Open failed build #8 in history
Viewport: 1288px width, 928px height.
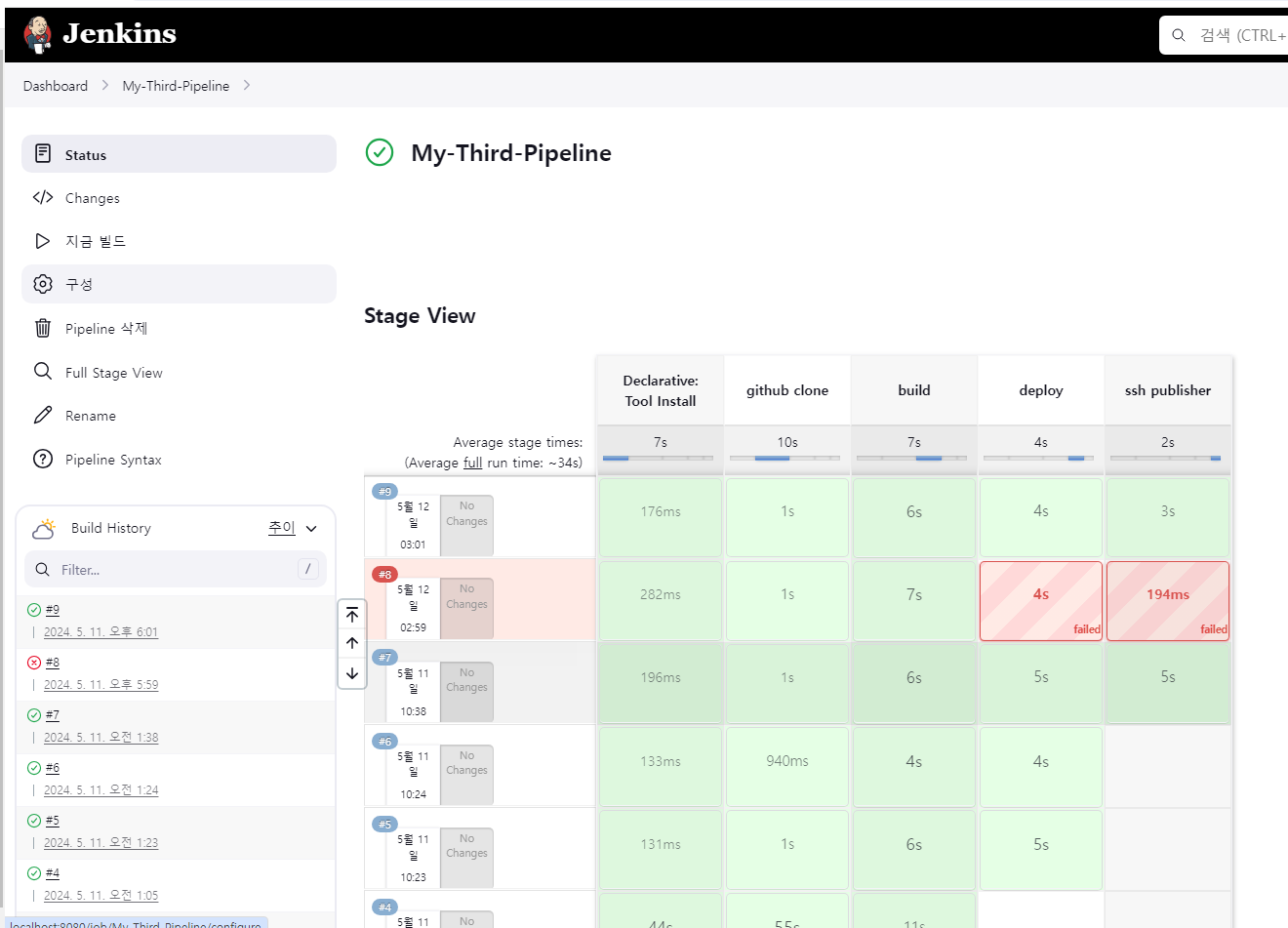(52, 662)
